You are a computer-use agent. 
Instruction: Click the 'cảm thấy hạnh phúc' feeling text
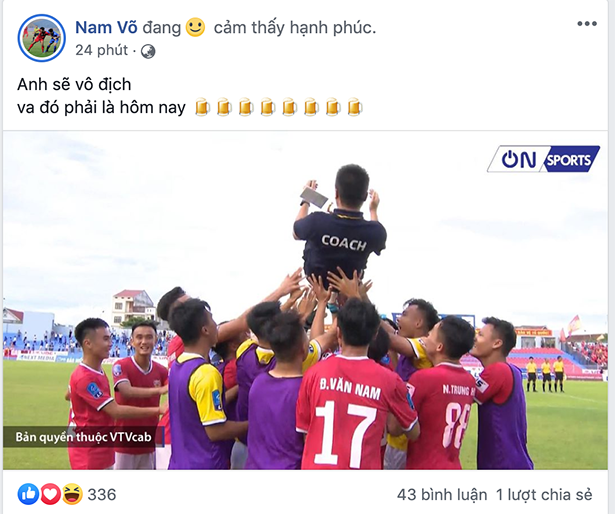(295, 28)
